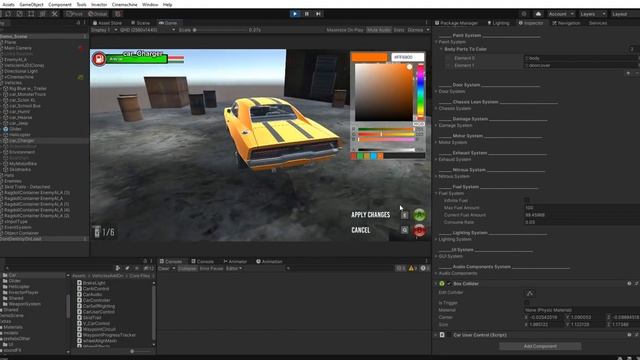Image resolution: width=640 pixels, height=360 pixels.
Task: Click the search by type icon in Project
Action: (118, 268)
